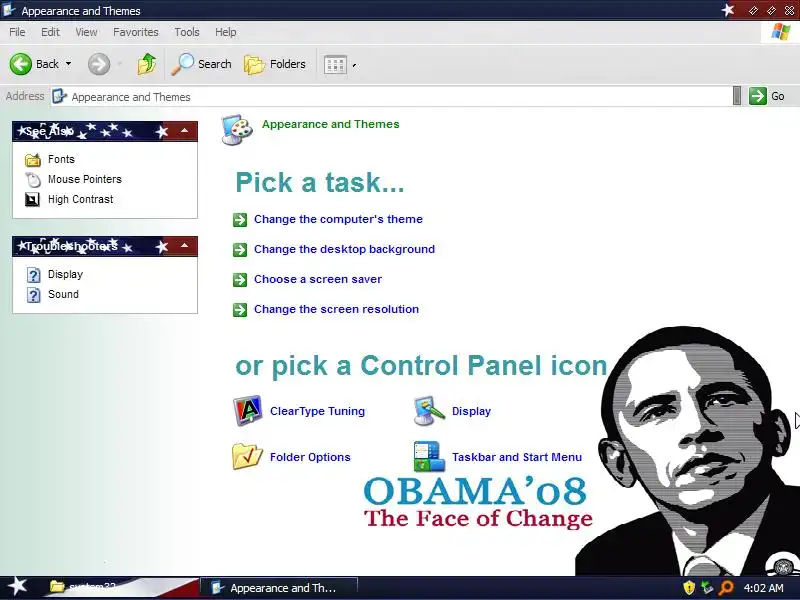Select Change the desktop background
This screenshot has width=800, height=600.
point(344,249)
